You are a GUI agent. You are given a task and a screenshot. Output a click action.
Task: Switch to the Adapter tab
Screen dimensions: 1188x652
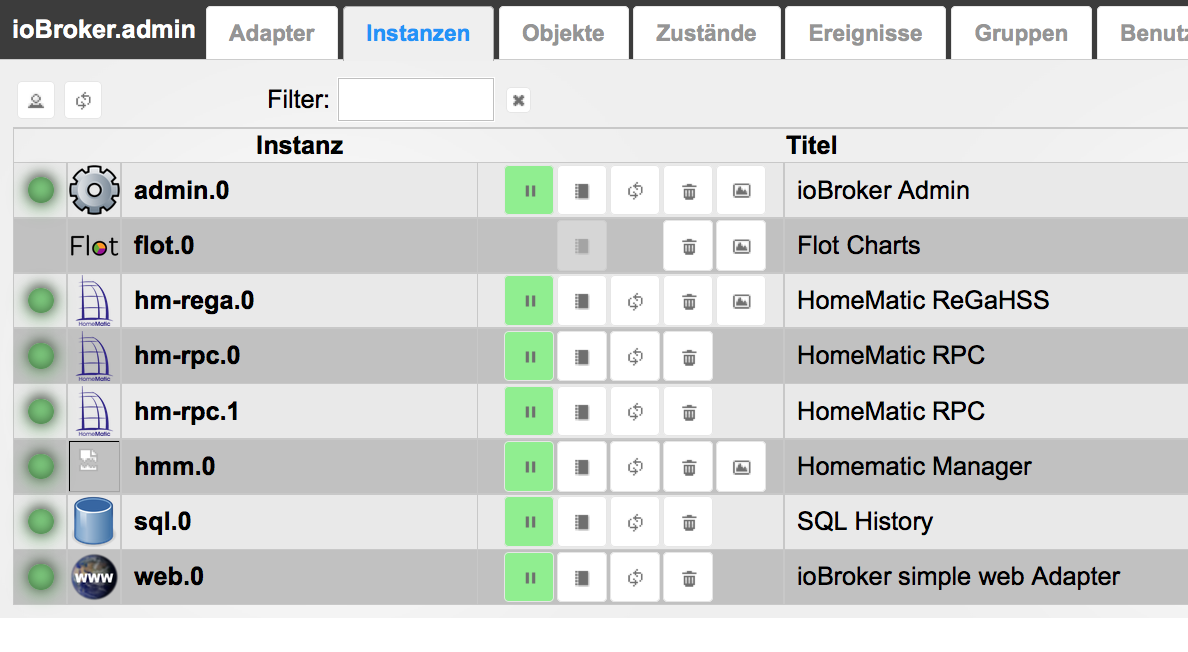pyautogui.click(x=272, y=33)
